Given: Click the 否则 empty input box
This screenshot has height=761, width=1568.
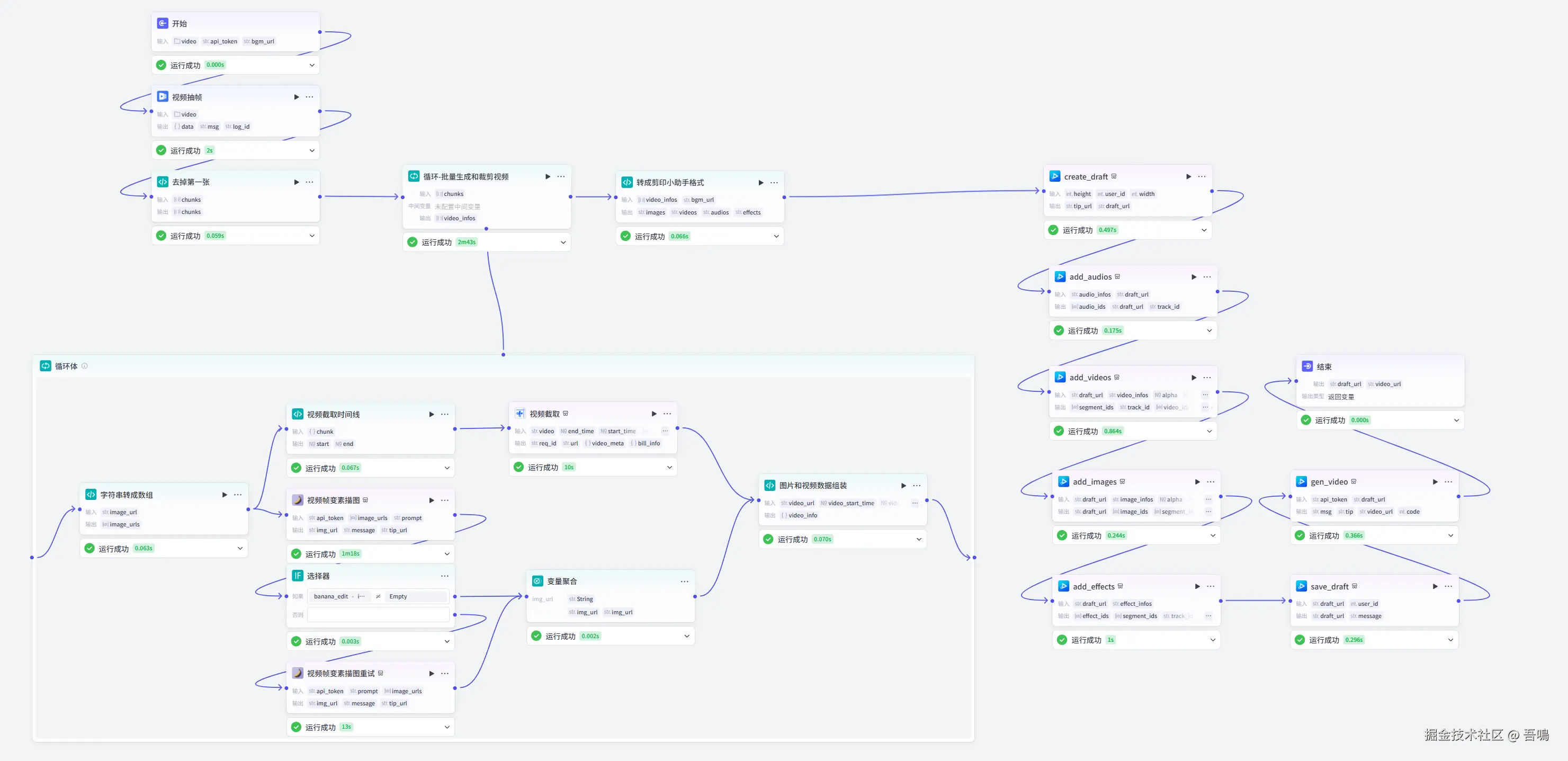Looking at the screenshot, I should [x=378, y=615].
